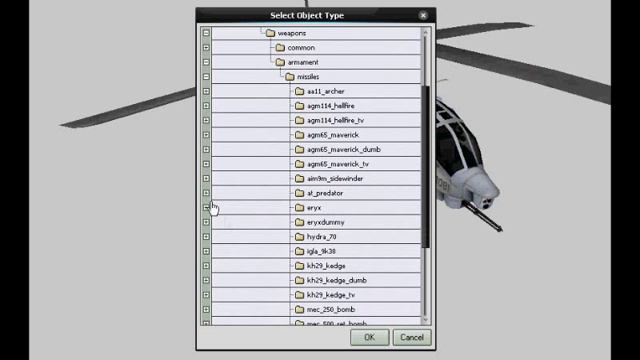Screen dimensions: 640x360
Task: Expand the agm65_maverick_dumb node
Action: [x=206, y=149]
